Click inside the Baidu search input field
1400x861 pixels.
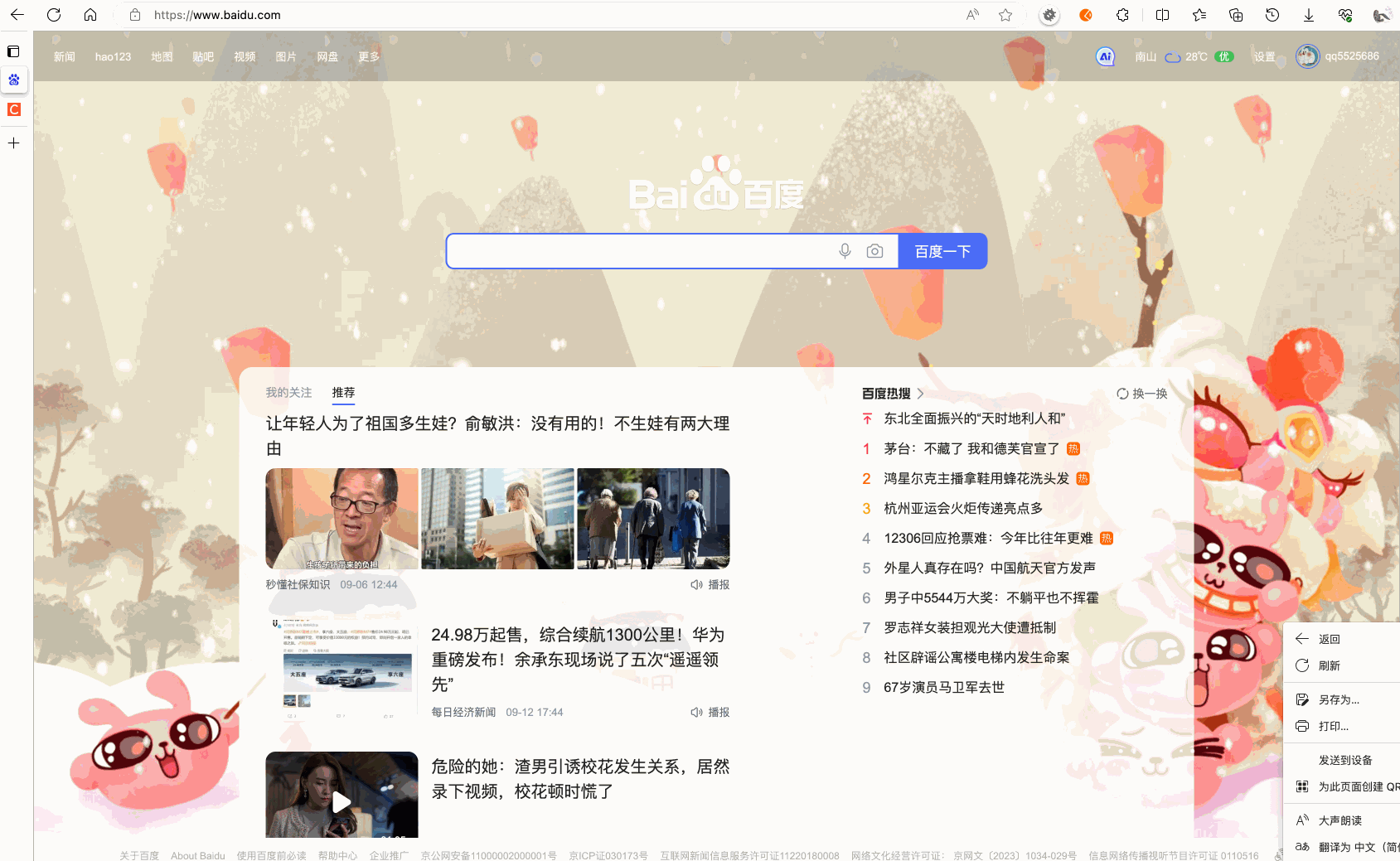click(638, 251)
